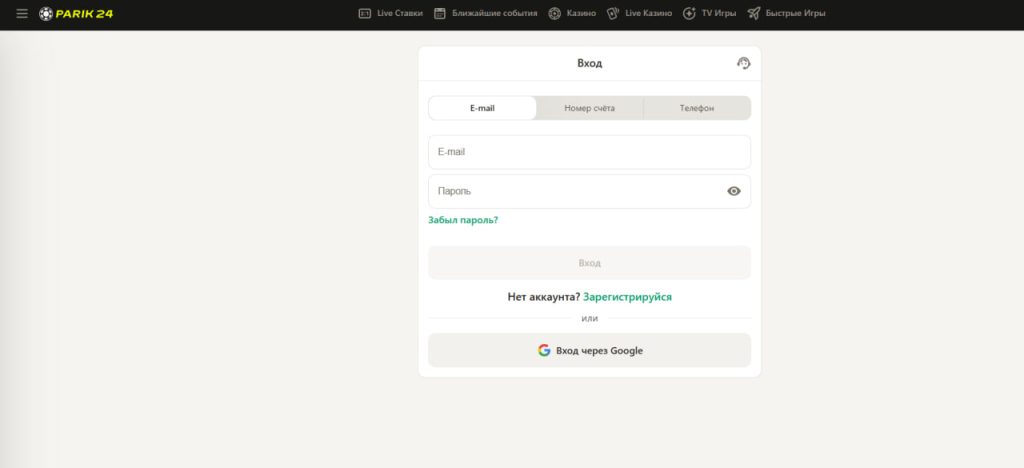This screenshot has height=468, width=1024.
Task: Open the Быстрые Игры section
Action: [x=786, y=13]
